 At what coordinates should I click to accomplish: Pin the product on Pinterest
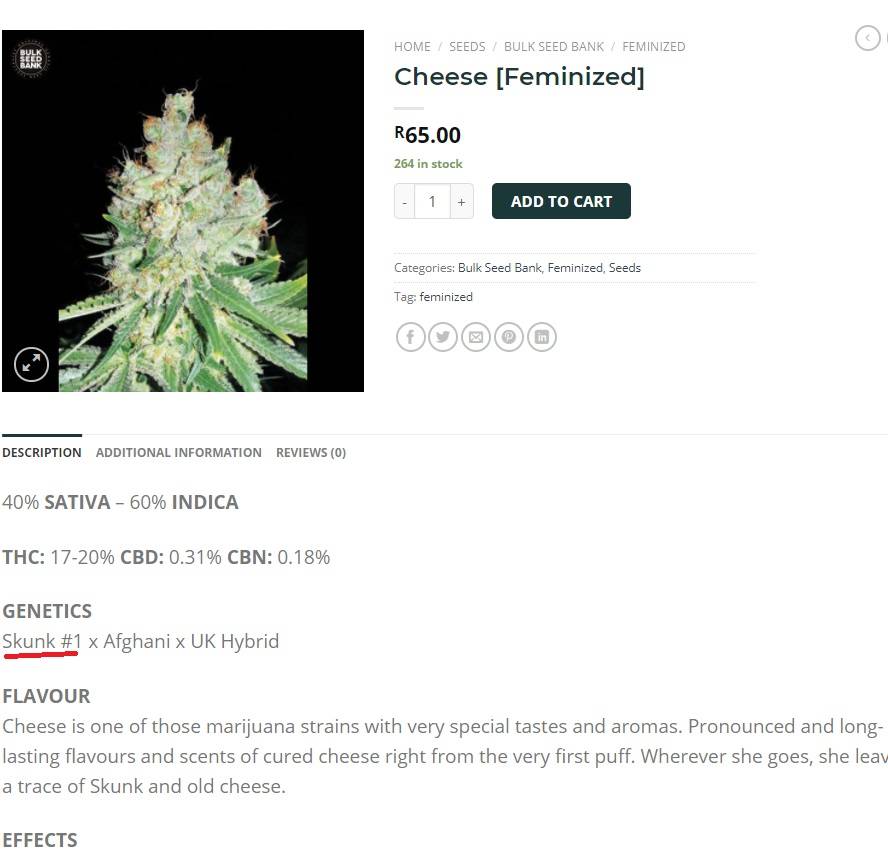tap(509, 337)
